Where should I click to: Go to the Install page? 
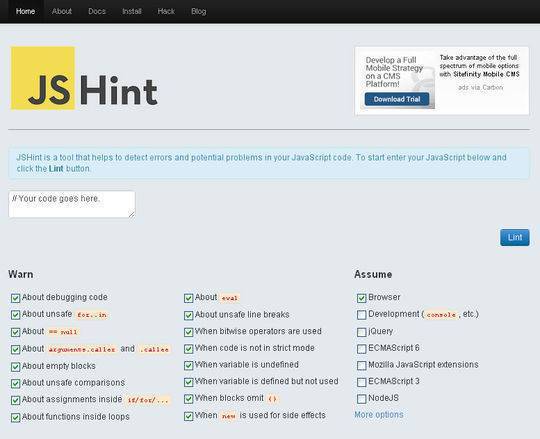[132, 11]
